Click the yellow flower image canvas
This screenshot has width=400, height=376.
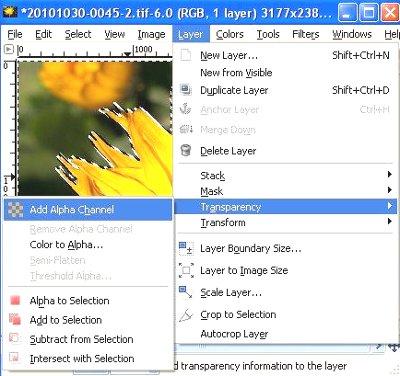(95, 129)
